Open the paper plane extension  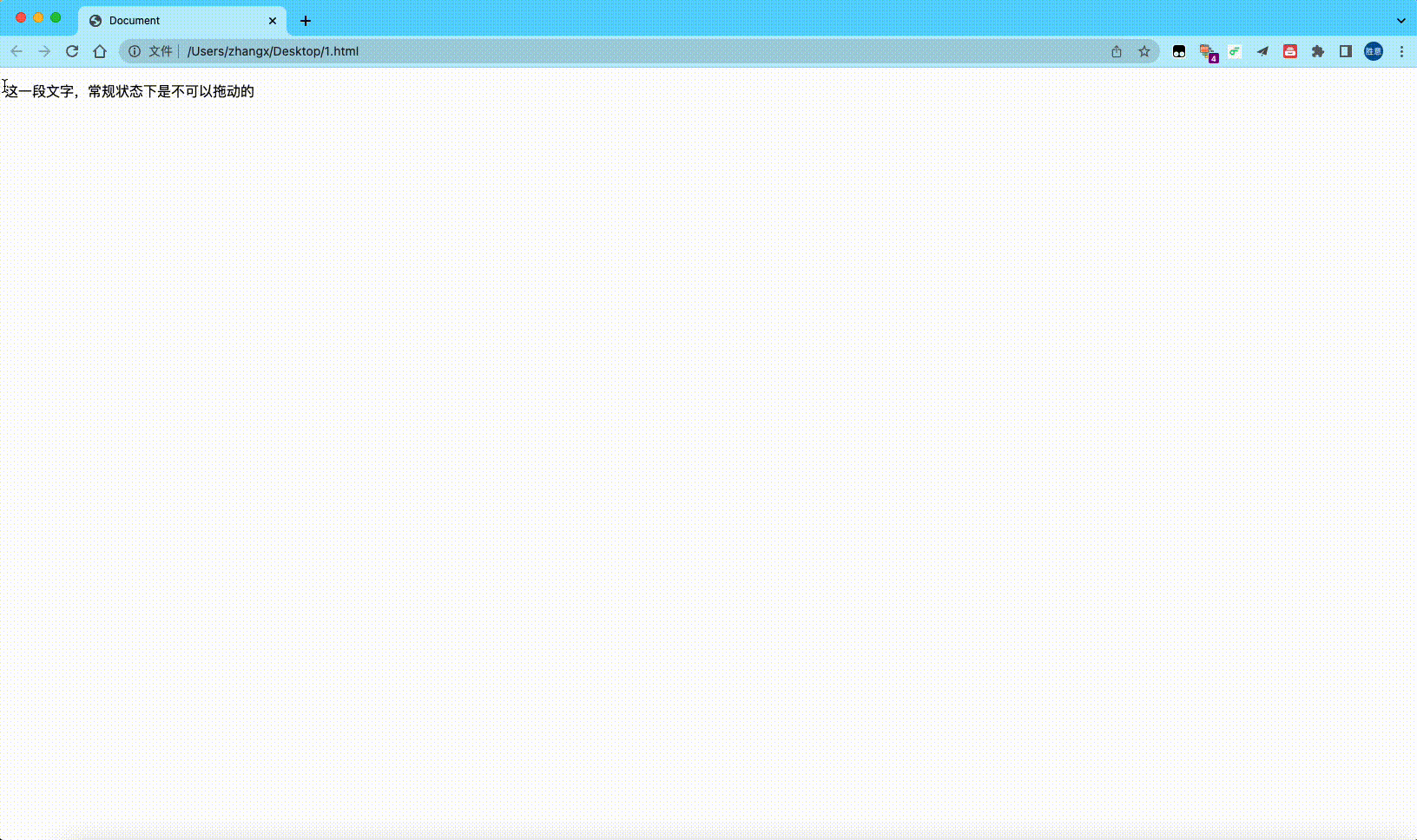coord(1262,51)
